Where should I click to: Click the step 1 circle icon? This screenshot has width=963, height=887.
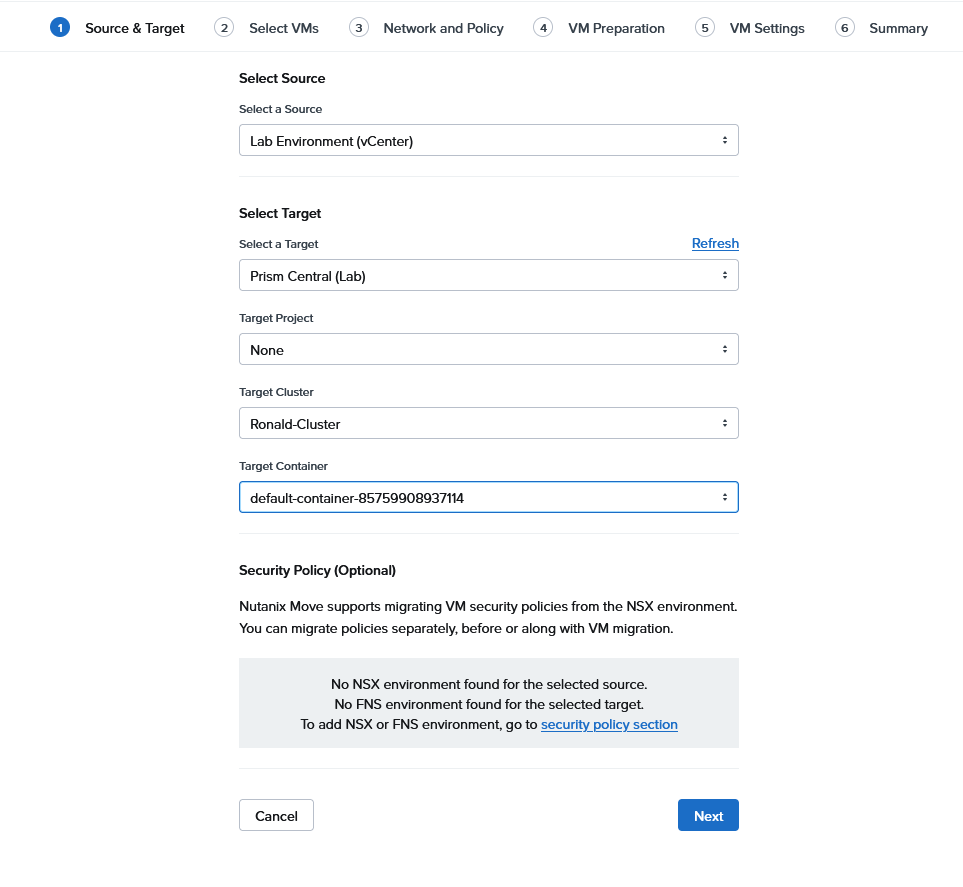60,28
